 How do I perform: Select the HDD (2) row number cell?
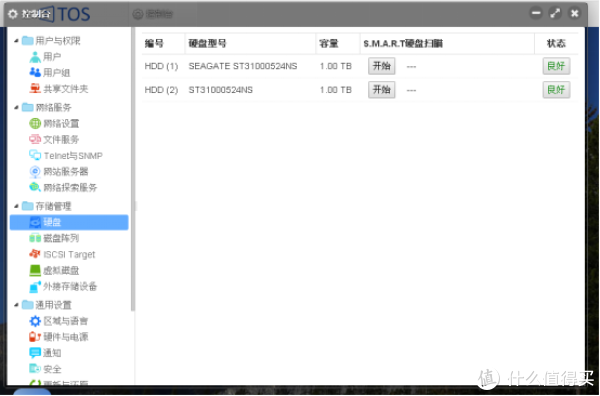tap(161, 90)
